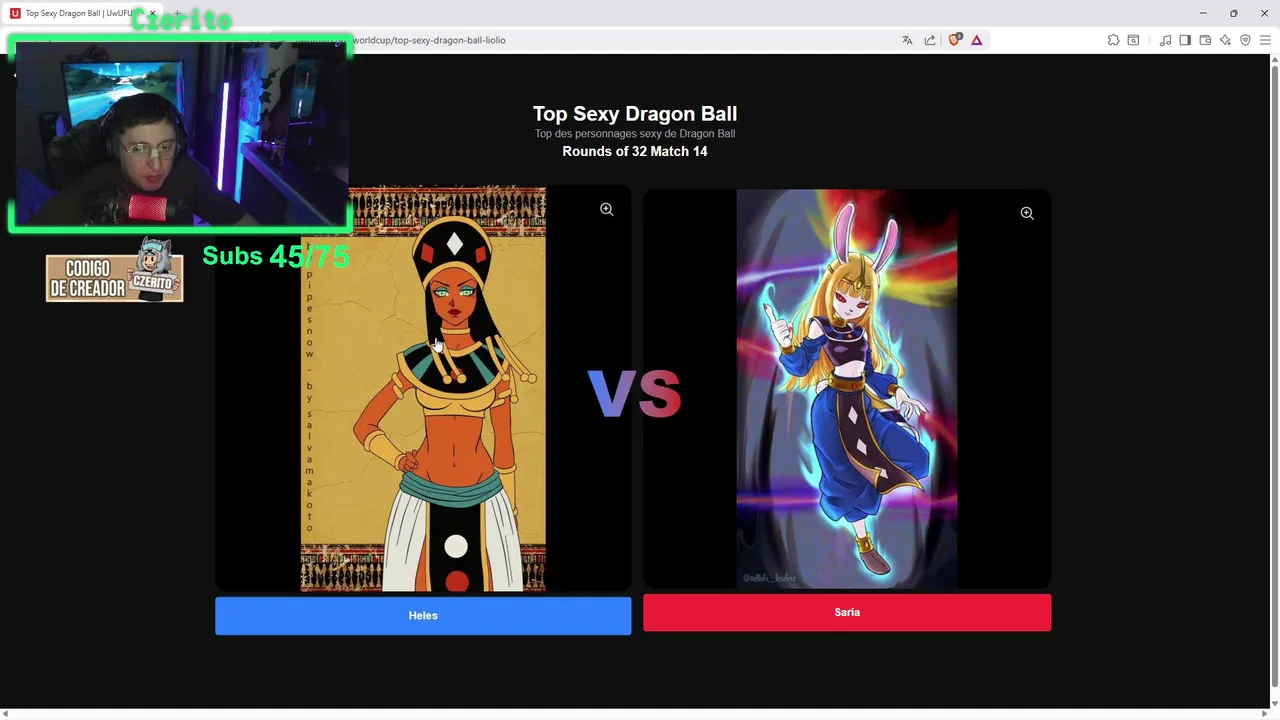1280x720 pixels.
Task: Open Leo AI sparkle icon
Action: click(x=1225, y=40)
